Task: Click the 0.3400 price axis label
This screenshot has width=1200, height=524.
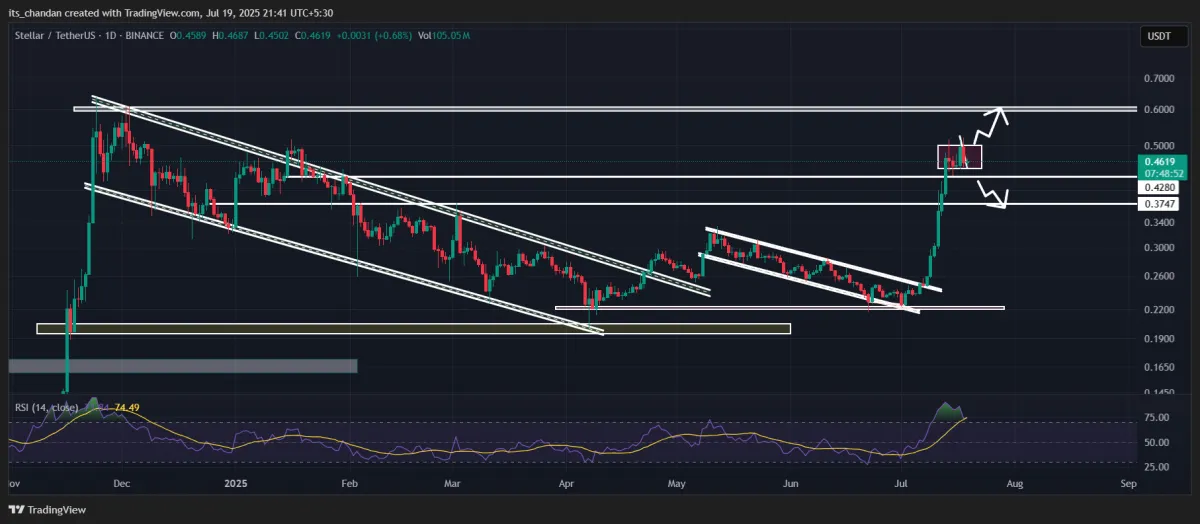Action: tap(1160, 223)
